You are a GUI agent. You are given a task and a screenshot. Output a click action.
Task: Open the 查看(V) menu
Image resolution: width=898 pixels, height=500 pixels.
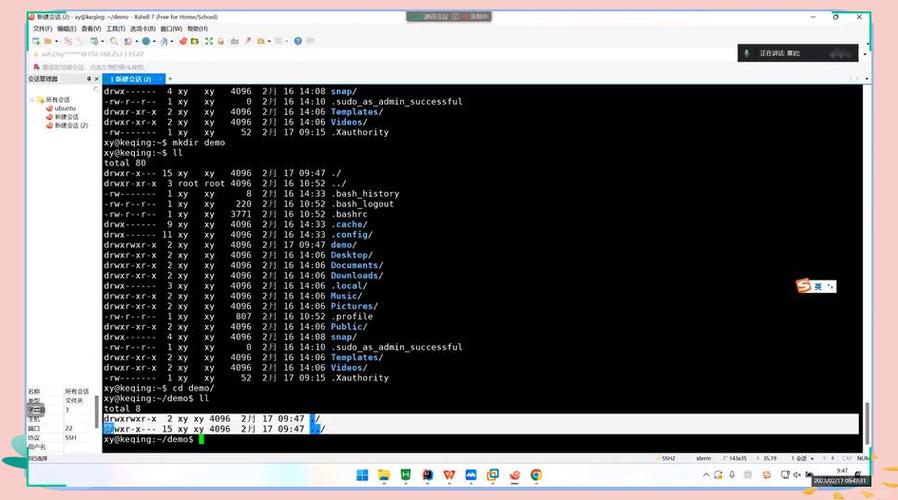point(91,29)
